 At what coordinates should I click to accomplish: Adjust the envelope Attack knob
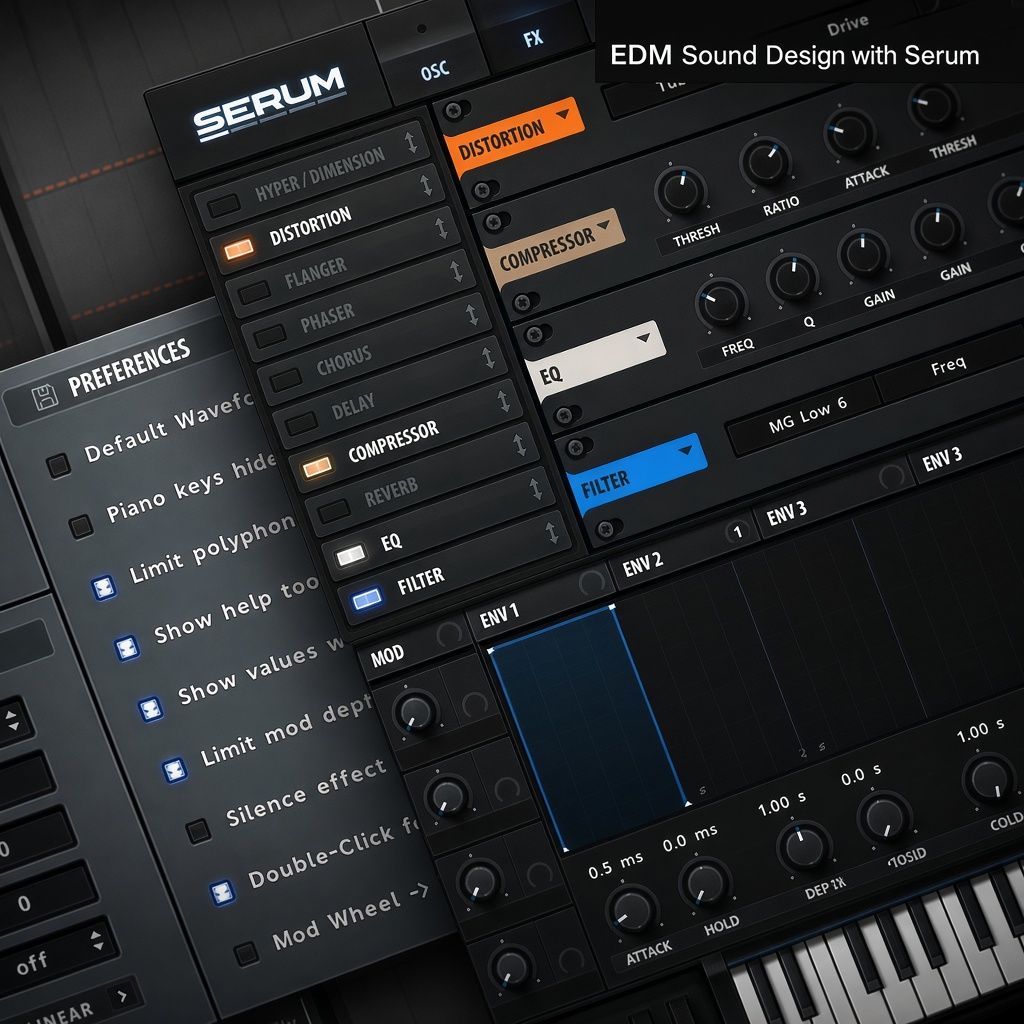tap(632, 910)
